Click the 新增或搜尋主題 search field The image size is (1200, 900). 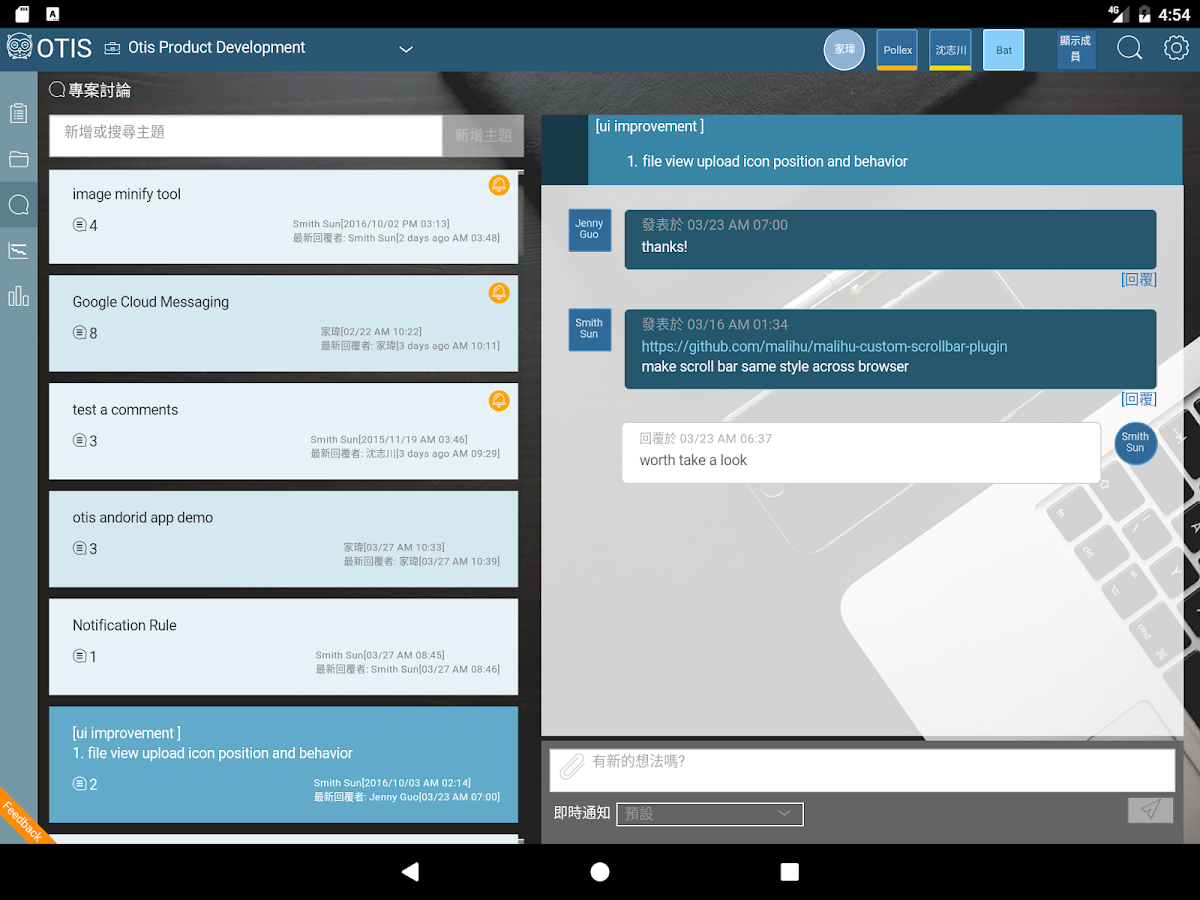[245, 135]
